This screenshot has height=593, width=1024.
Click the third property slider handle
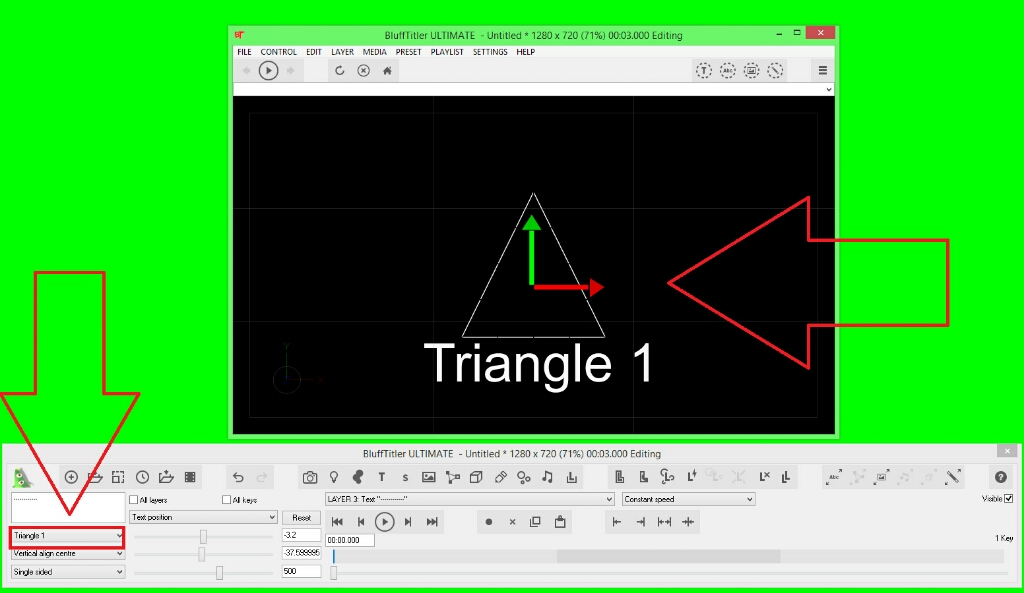point(219,572)
